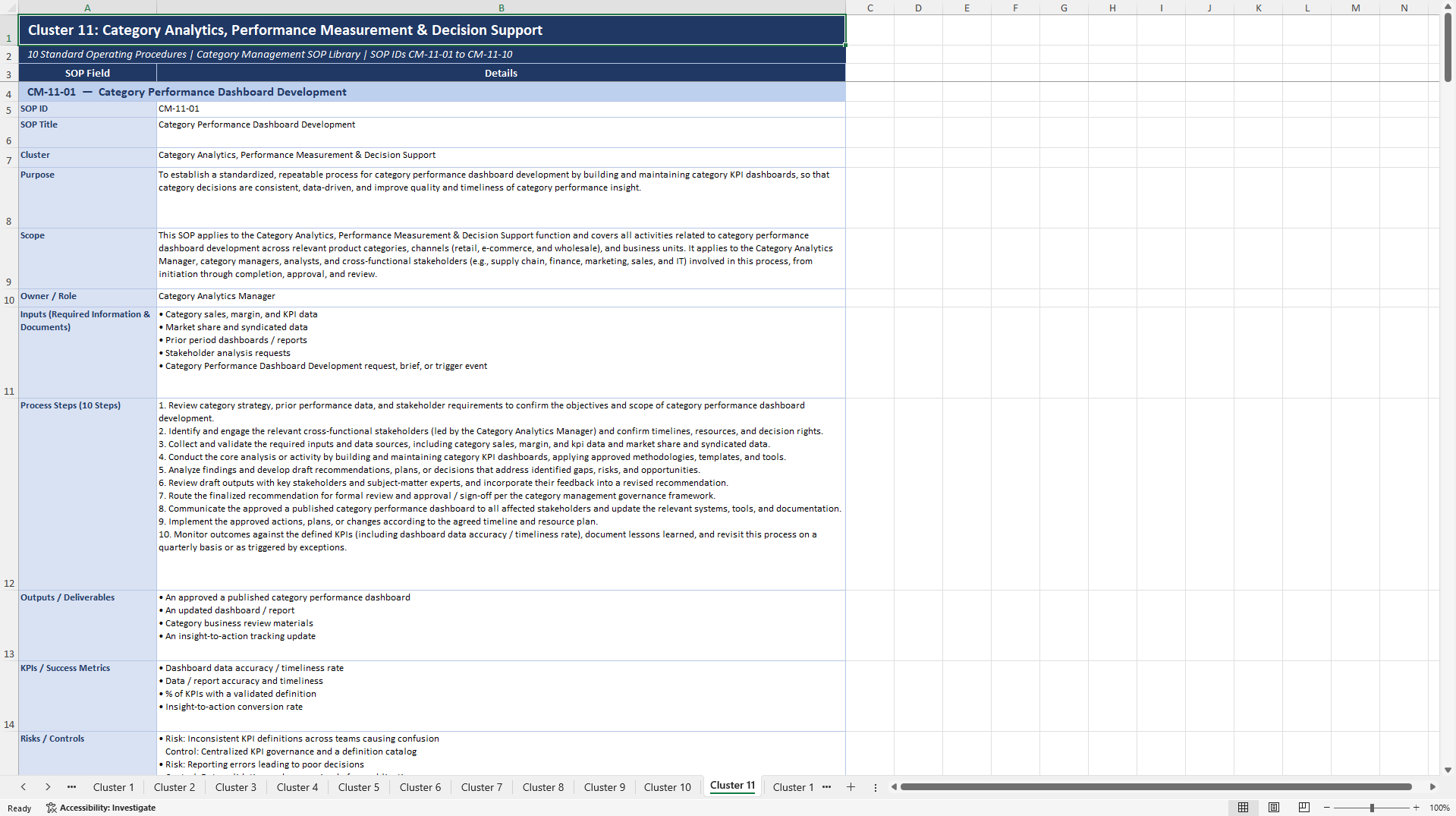The width and height of the screenshot is (1456, 816).
Task: Select column C header
Action: click(x=870, y=8)
